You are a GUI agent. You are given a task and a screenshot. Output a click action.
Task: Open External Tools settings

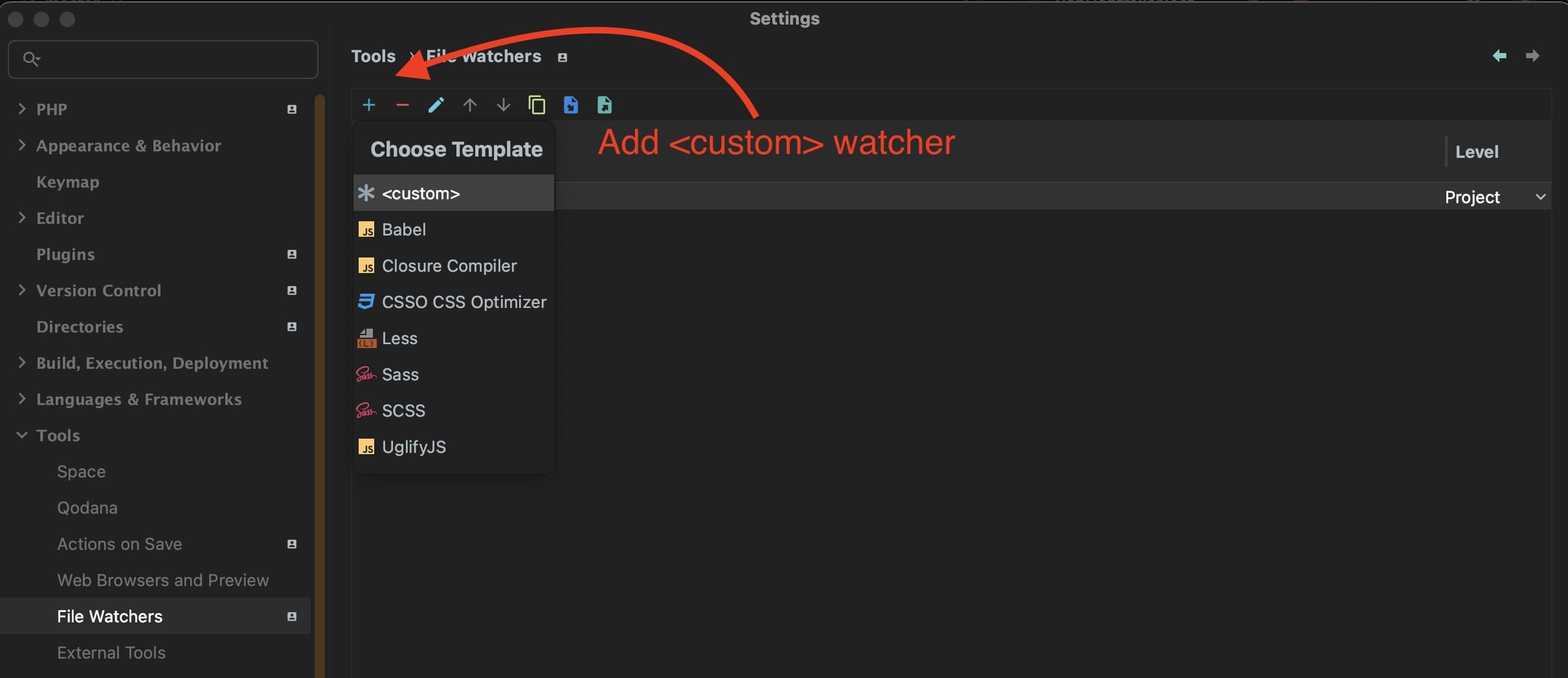111,653
